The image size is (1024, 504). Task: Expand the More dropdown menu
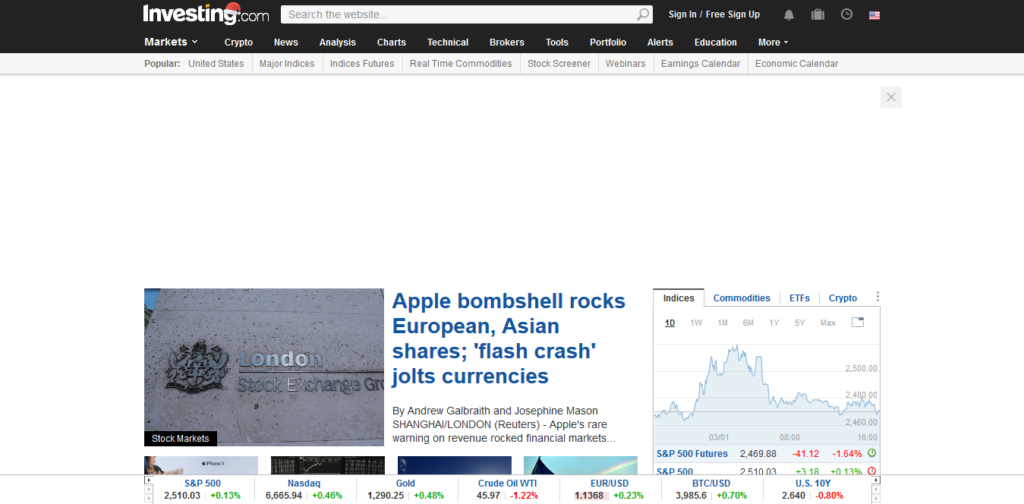point(773,42)
